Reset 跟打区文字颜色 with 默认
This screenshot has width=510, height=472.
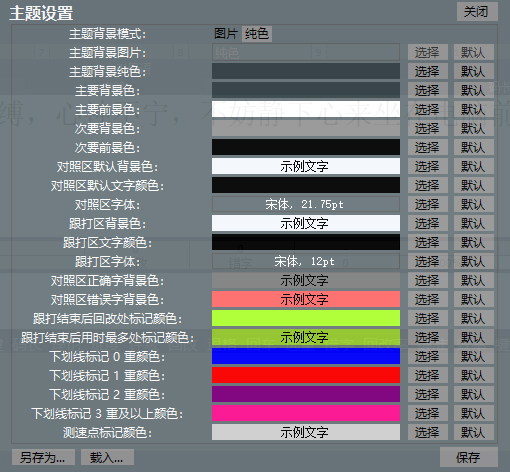(x=474, y=242)
